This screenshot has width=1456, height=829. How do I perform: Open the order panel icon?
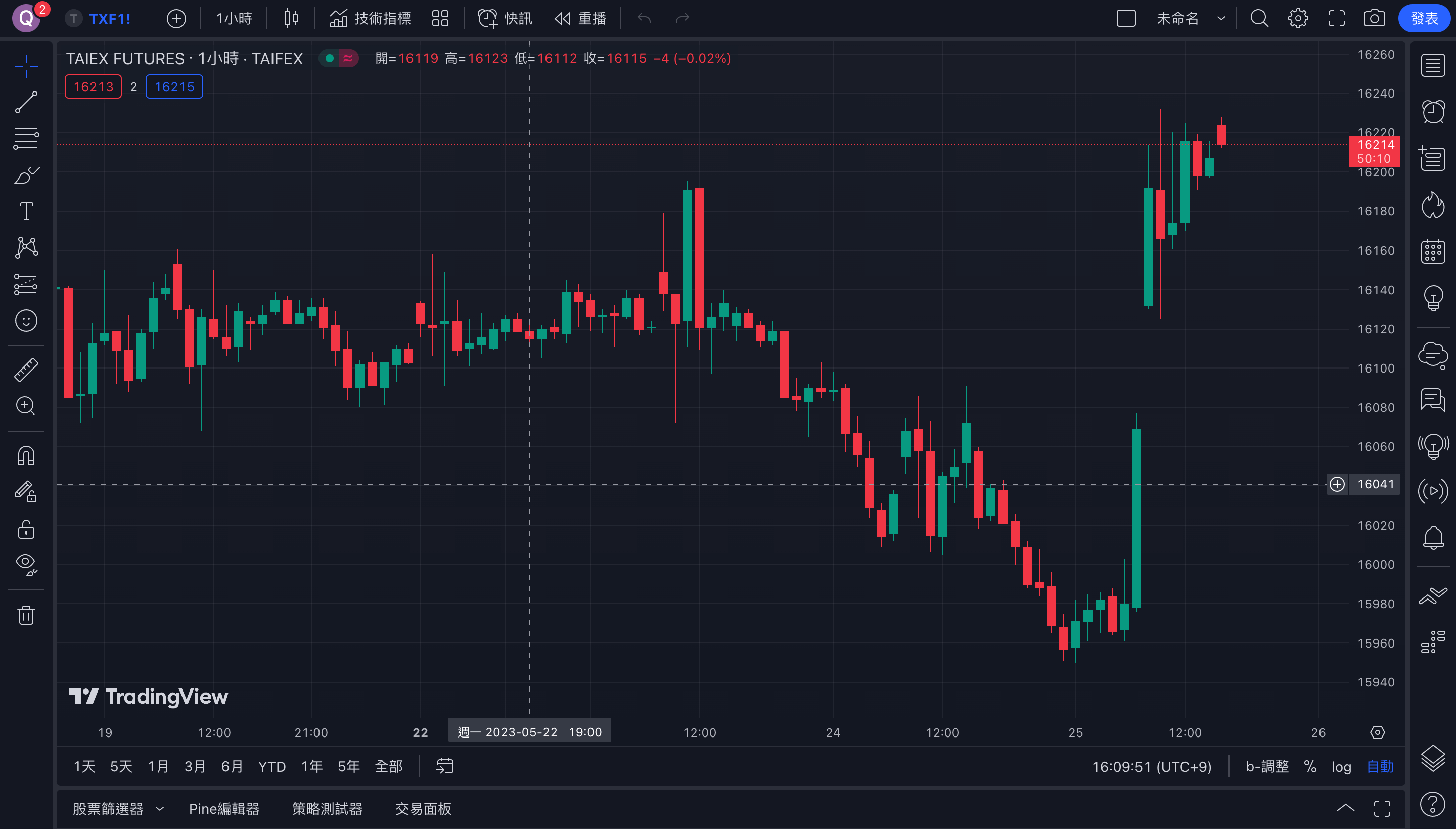(x=1433, y=595)
